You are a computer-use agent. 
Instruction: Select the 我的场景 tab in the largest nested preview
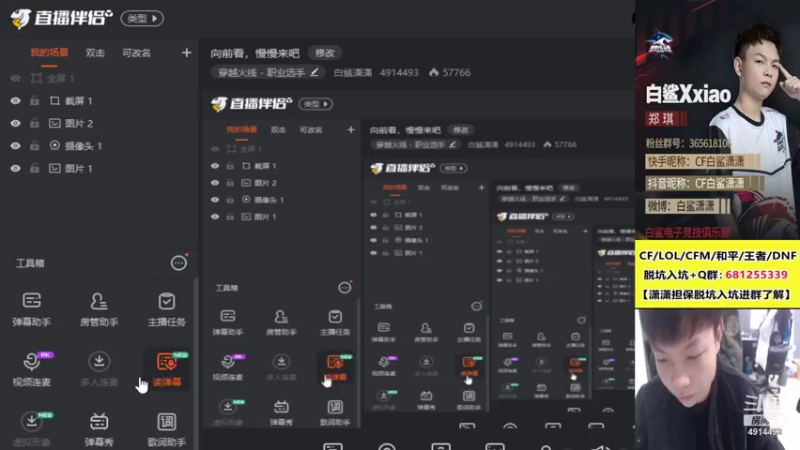click(242, 130)
